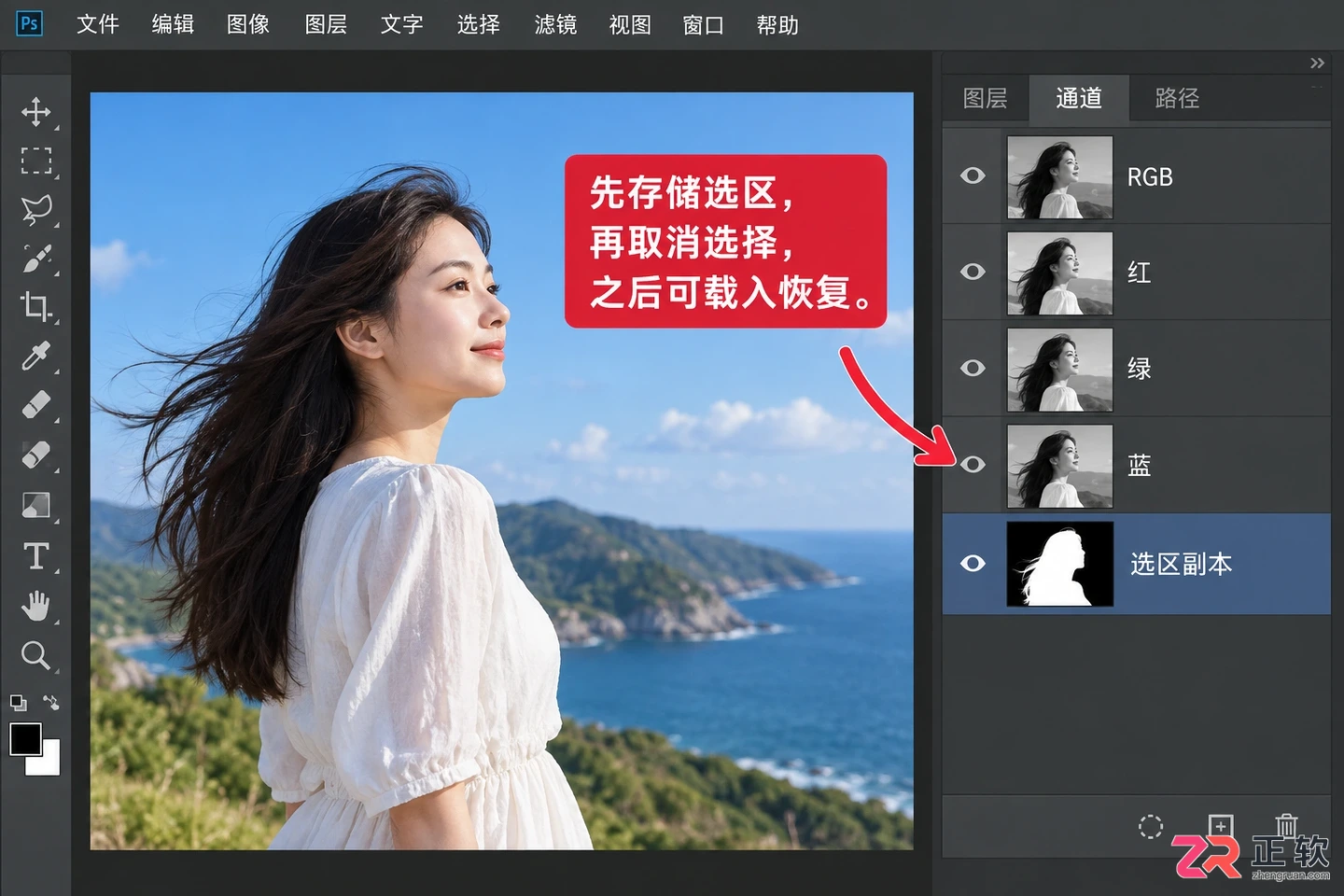The width and height of the screenshot is (1344, 896).
Task: Open the 文件 menu
Action: [98, 24]
